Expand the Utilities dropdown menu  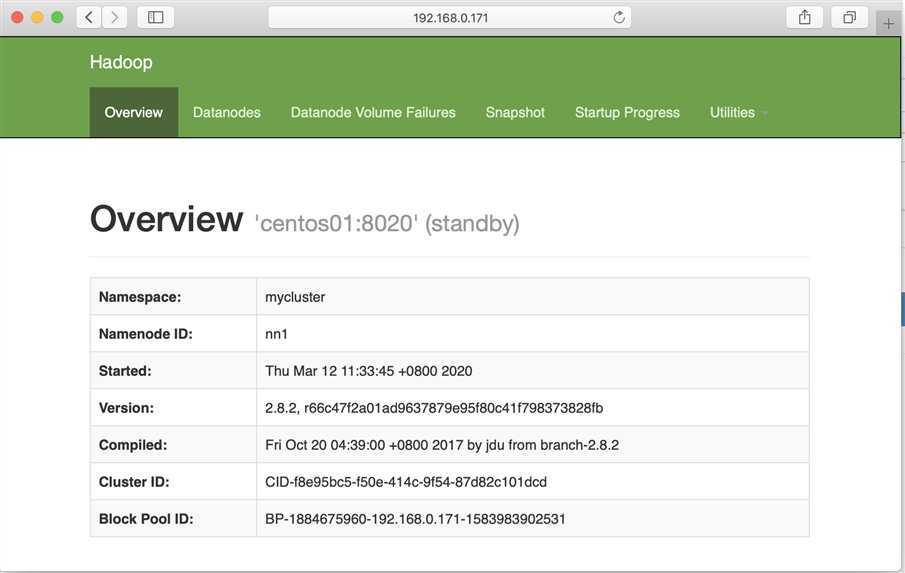(738, 113)
